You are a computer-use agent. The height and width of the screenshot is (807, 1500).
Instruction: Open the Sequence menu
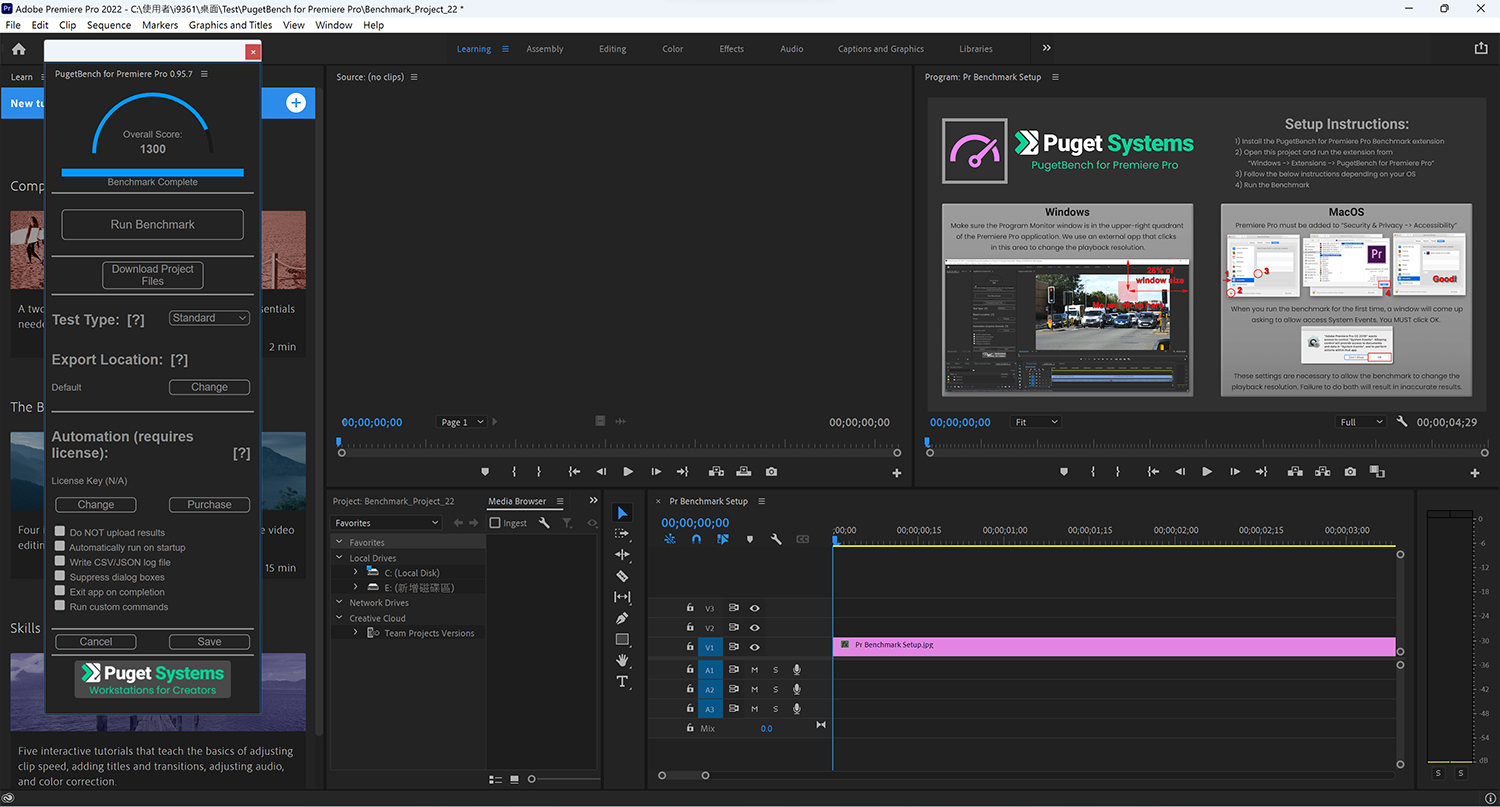[x=109, y=25]
